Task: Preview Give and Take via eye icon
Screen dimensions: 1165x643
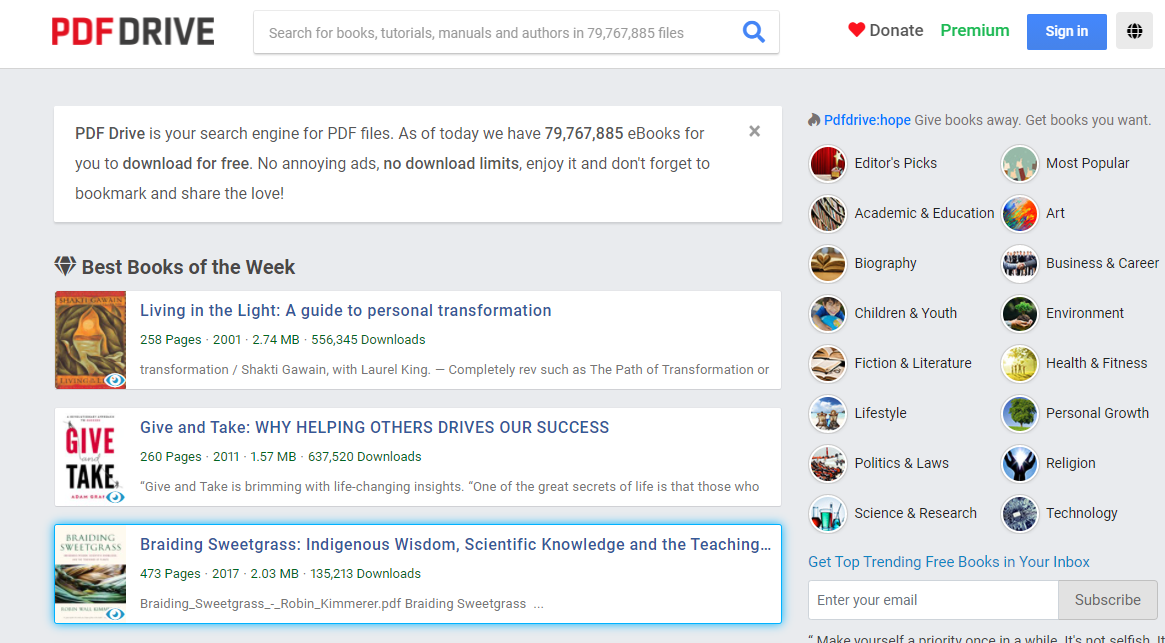Action: click(x=115, y=497)
